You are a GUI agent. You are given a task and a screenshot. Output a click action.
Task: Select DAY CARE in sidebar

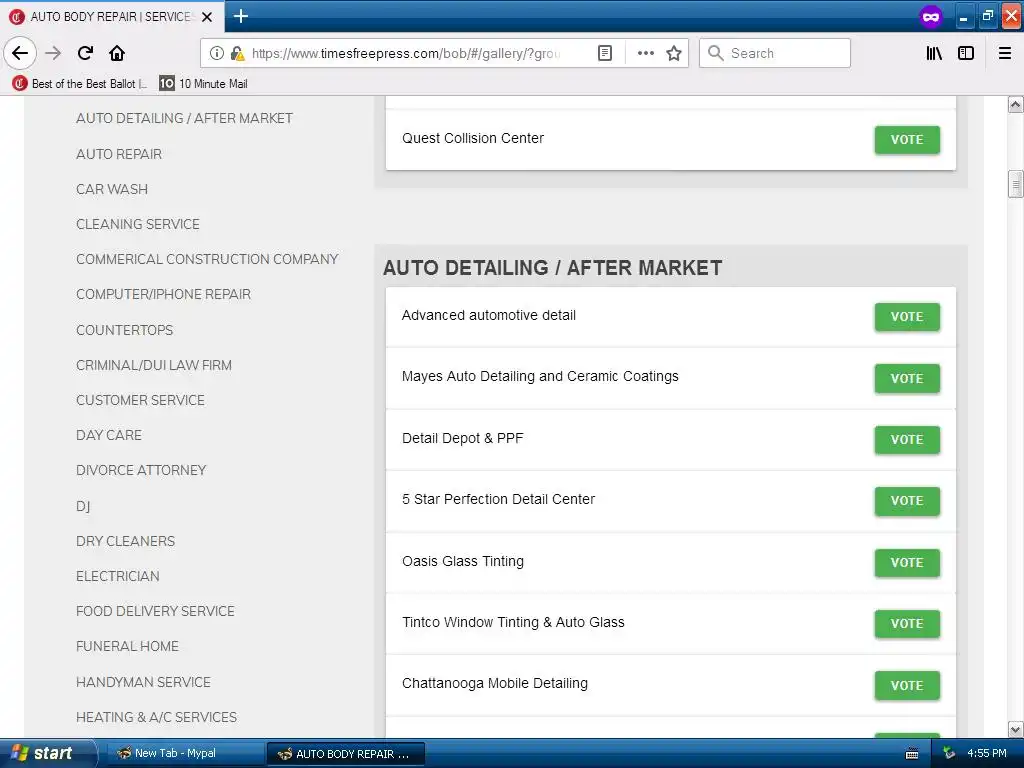coord(108,436)
